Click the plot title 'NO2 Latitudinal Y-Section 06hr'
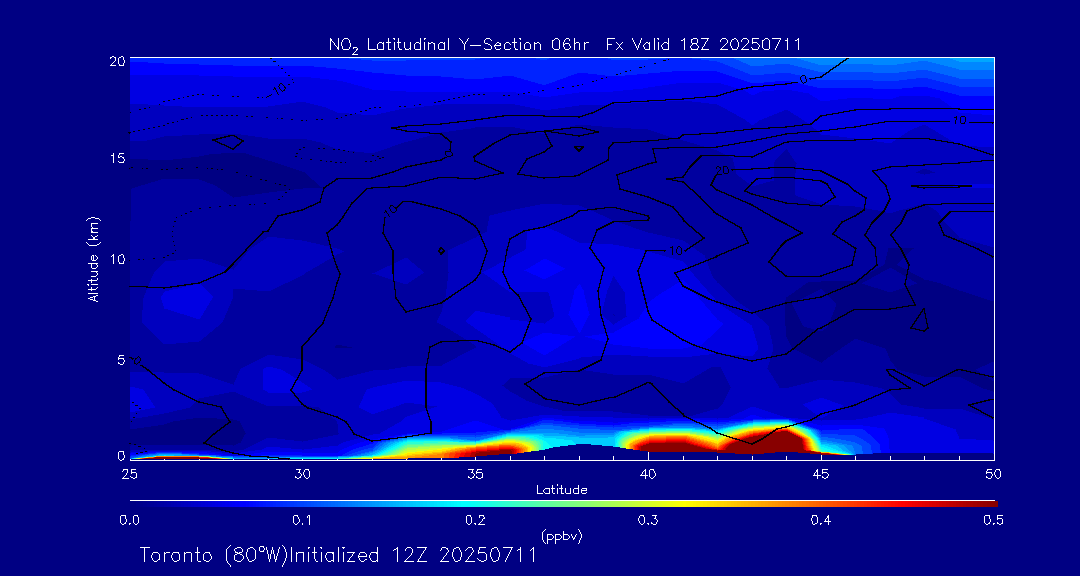1080x576 pixels. pos(457,46)
